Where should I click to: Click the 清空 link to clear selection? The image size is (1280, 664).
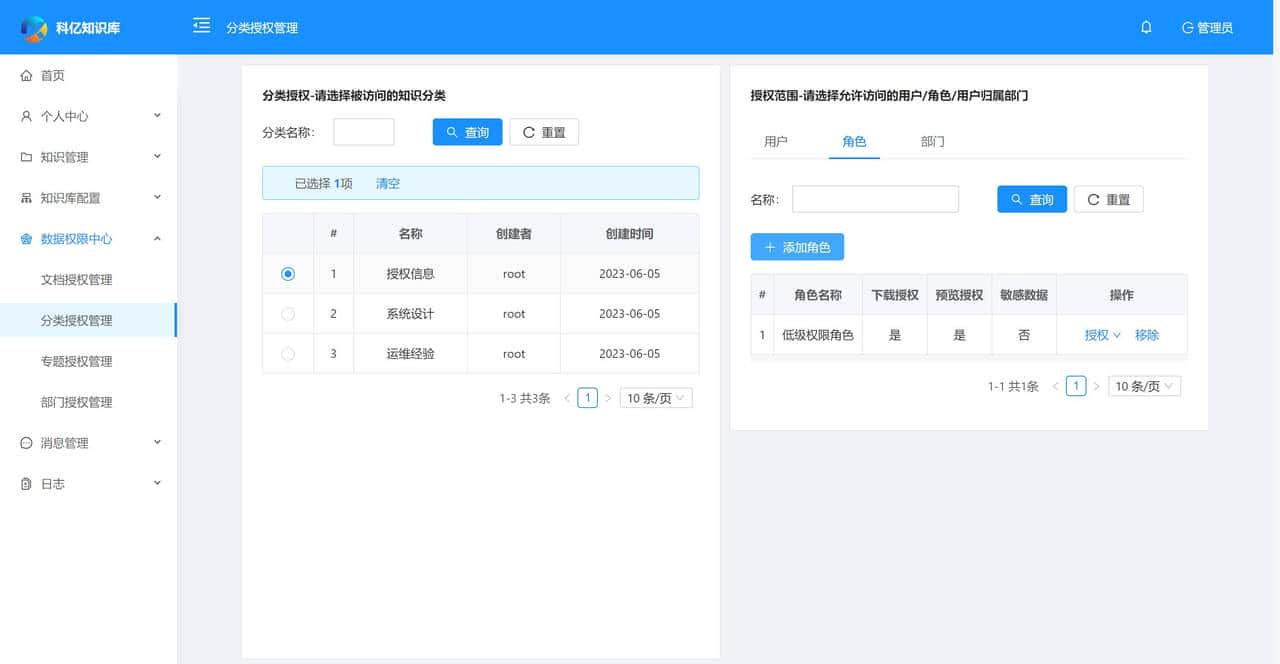tap(387, 183)
